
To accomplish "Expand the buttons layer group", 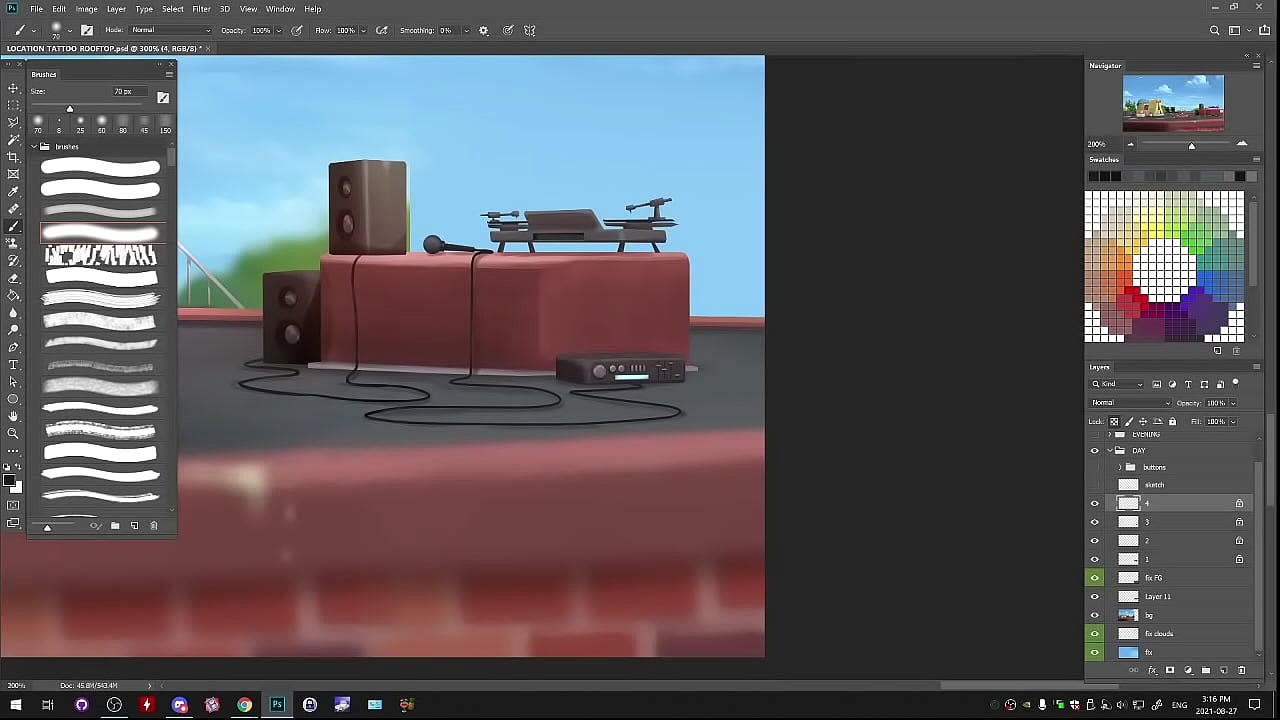I will tap(1120, 468).
